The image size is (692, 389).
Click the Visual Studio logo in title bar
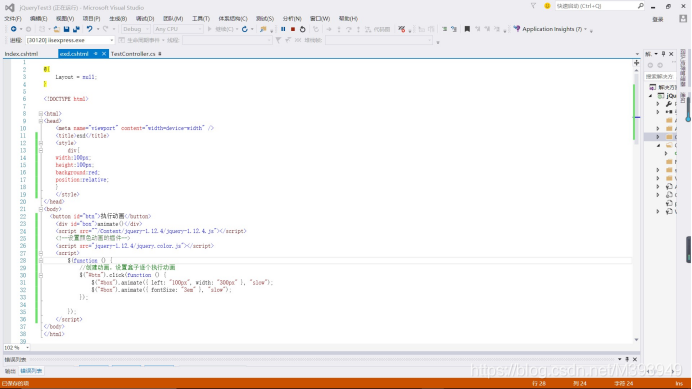pyautogui.click(x=10, y=8)
